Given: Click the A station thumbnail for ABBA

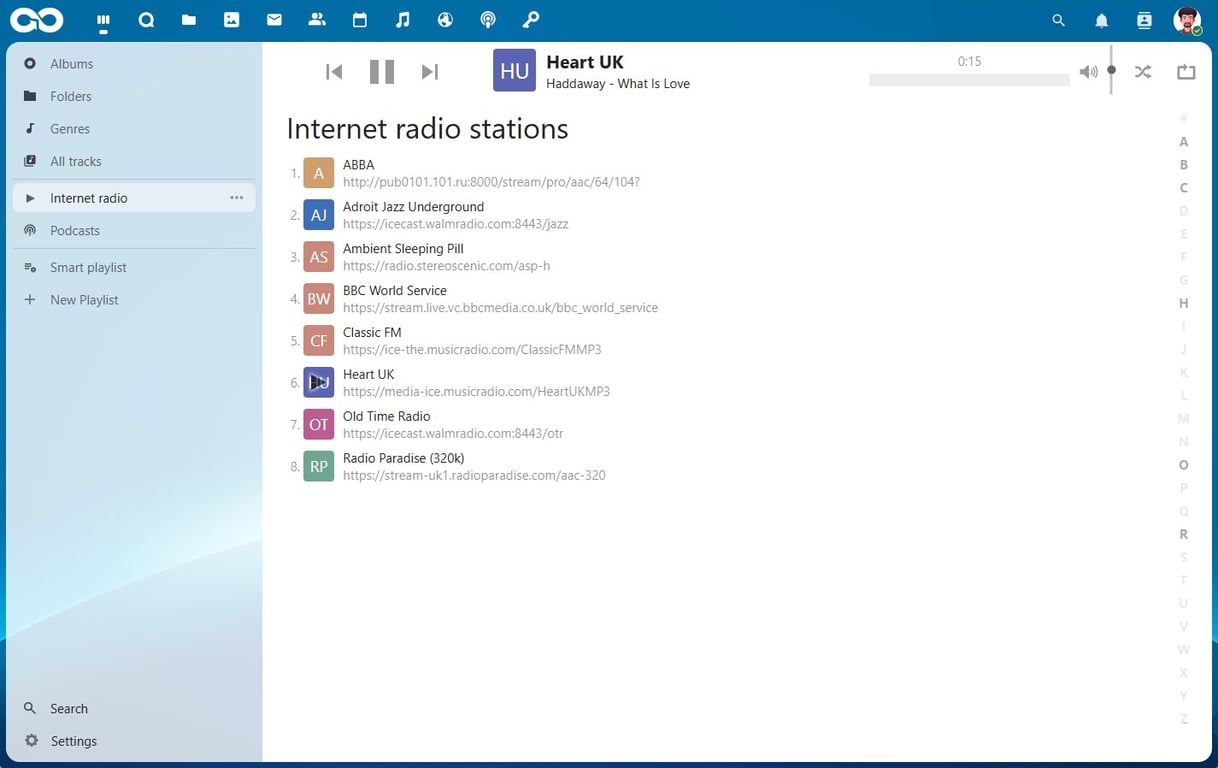Looking at the screenshot, I should [319, 173].
